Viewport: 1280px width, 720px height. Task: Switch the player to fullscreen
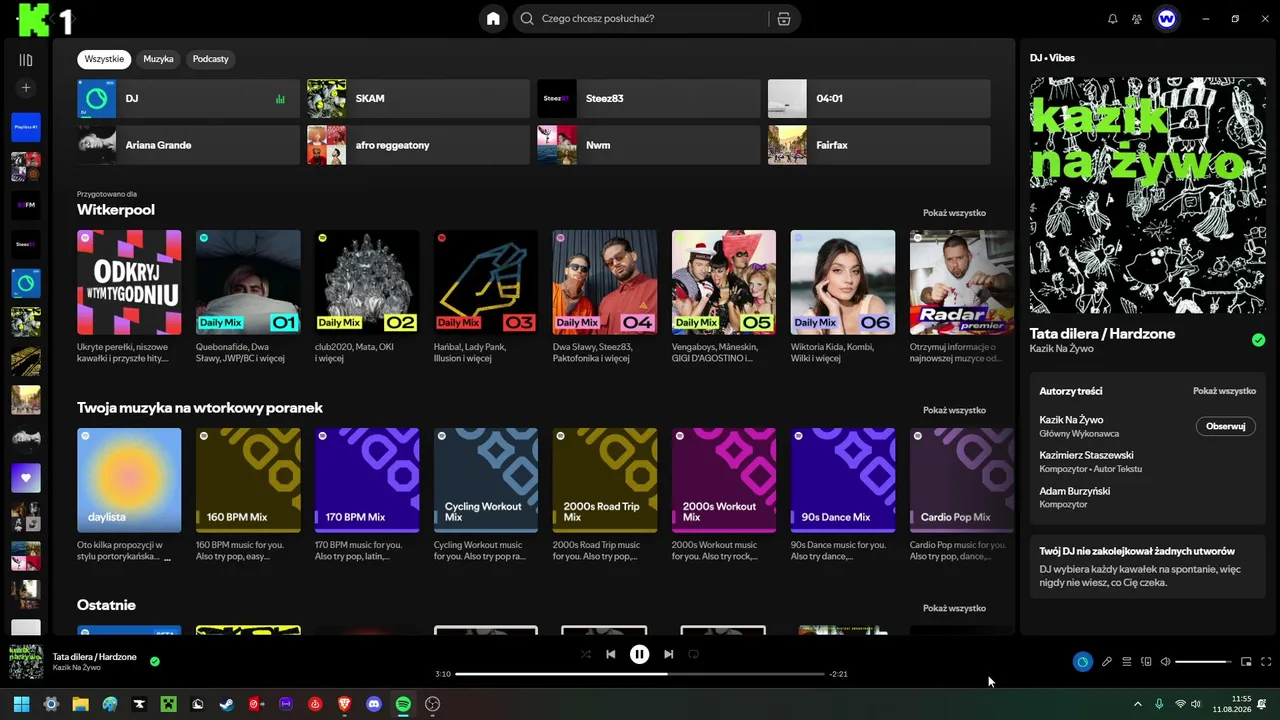coord(1266,661)
